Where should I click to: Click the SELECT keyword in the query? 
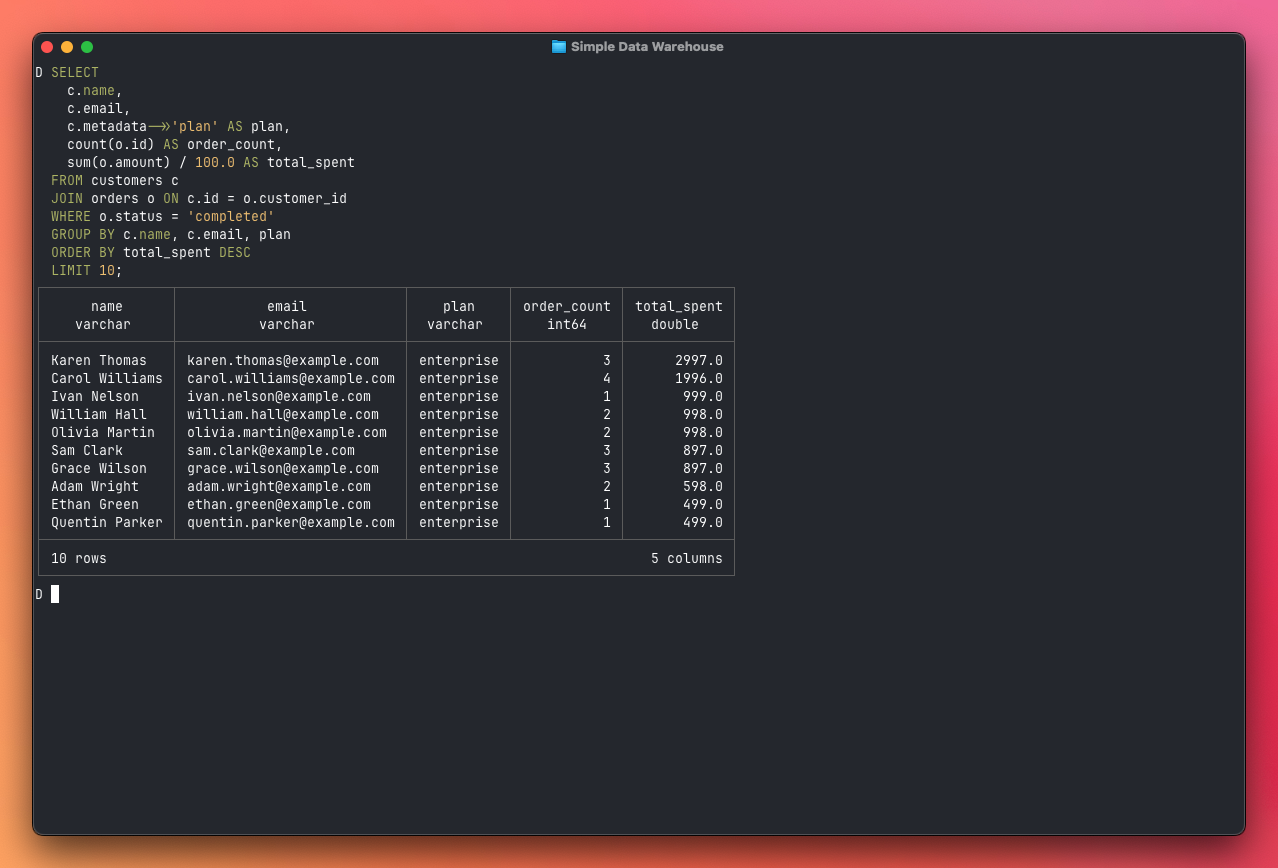(75, 73)
